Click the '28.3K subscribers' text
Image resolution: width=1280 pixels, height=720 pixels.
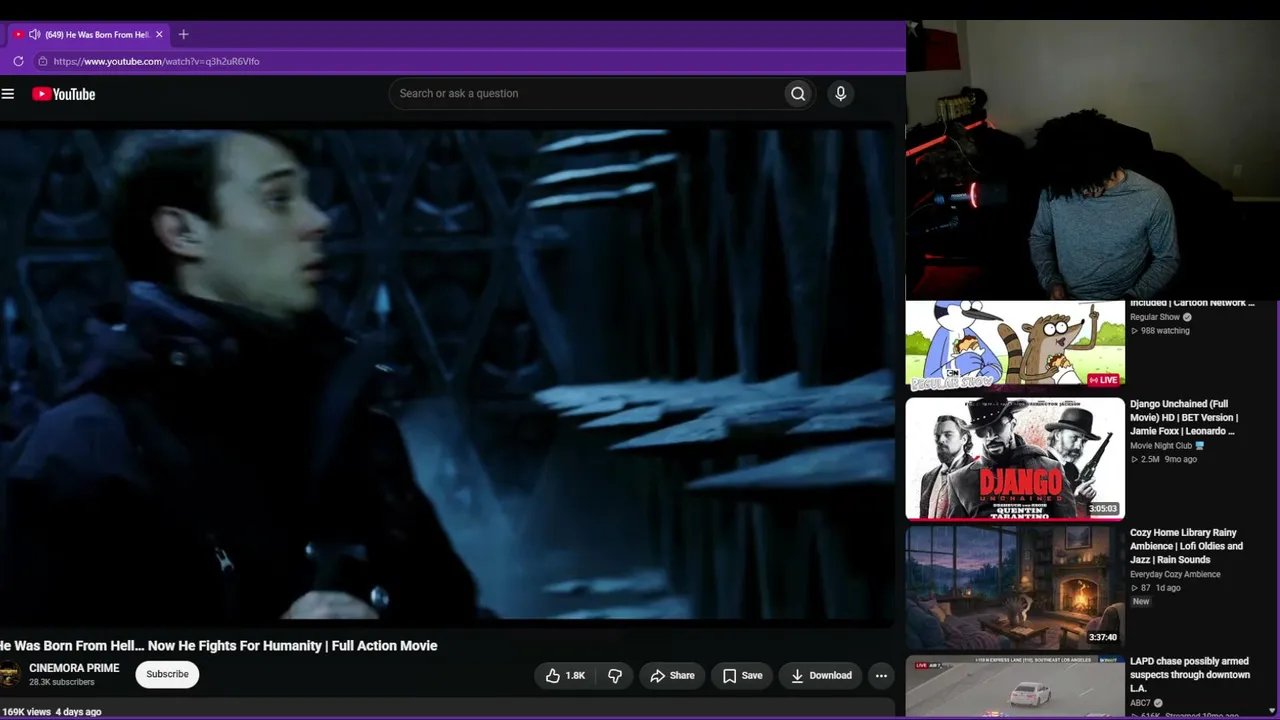pyautogui.click(x=62, y=683)
